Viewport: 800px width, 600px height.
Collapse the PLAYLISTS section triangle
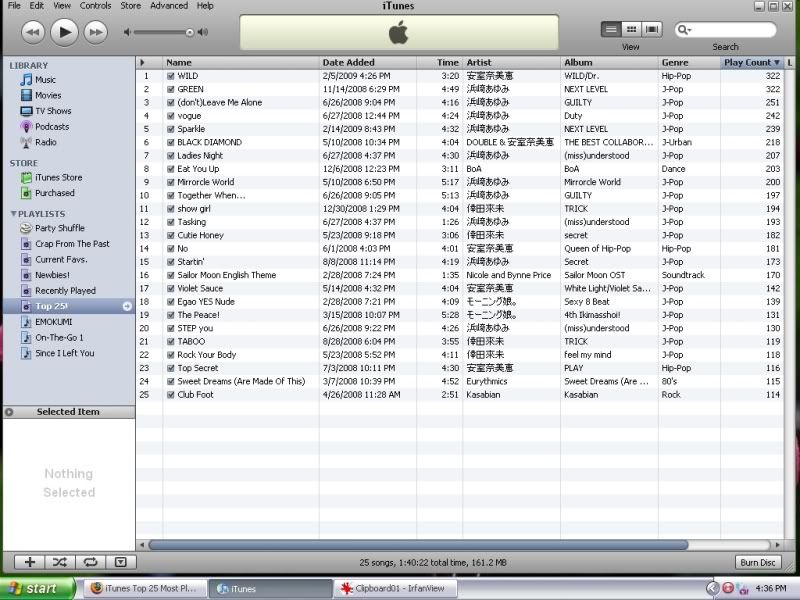click(12, 213)
